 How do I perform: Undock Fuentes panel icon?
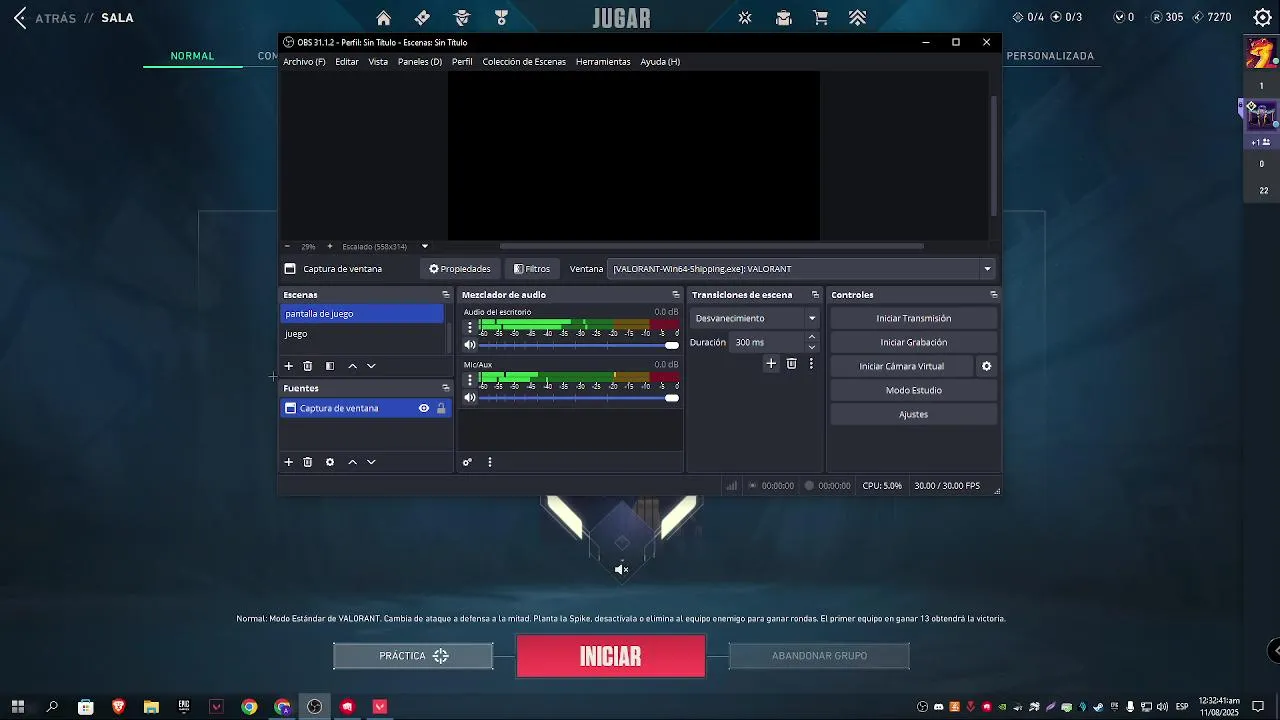(446, 388)
